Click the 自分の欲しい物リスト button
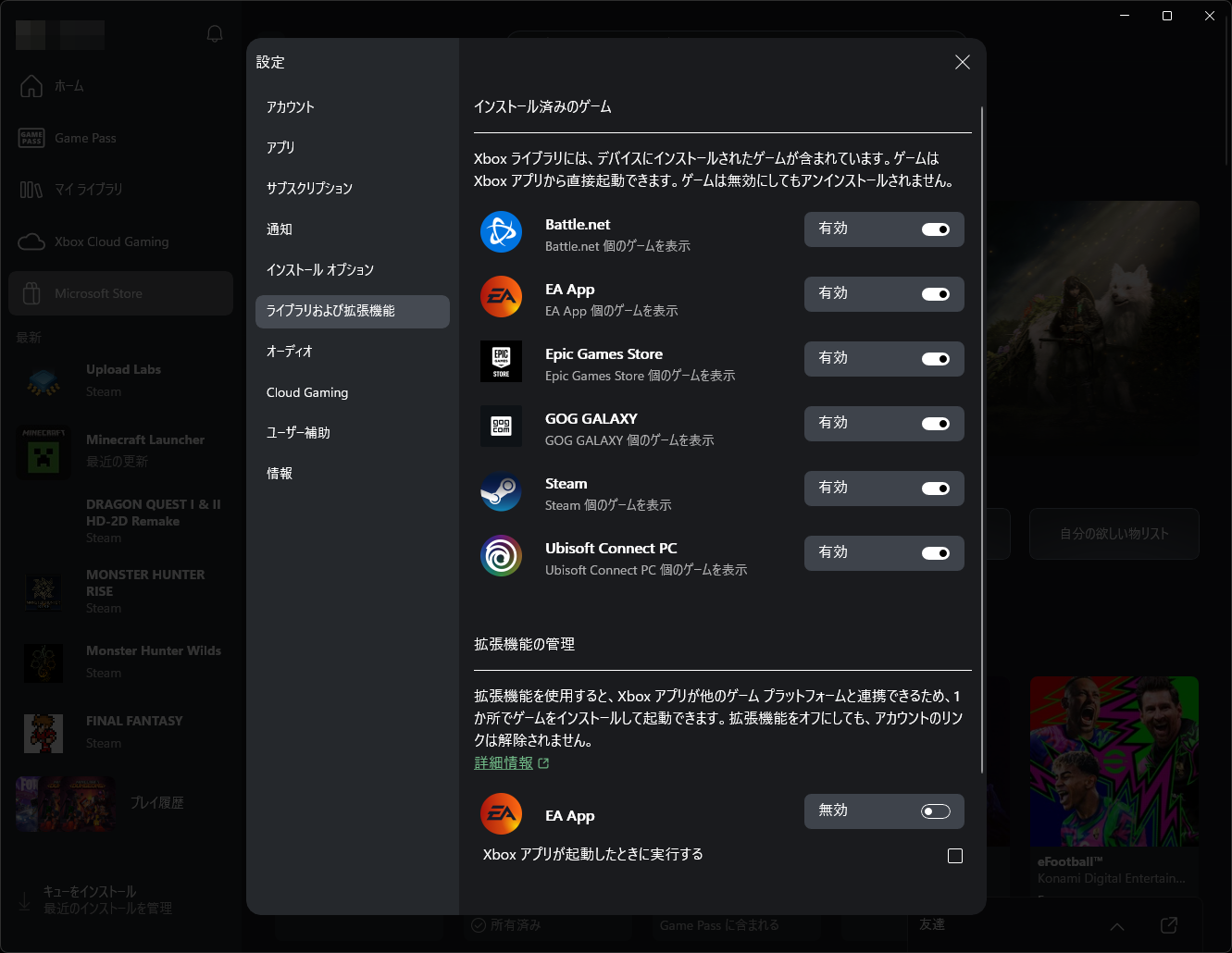Screen dimensions: 1232x953 click(x=1114, y=534)
